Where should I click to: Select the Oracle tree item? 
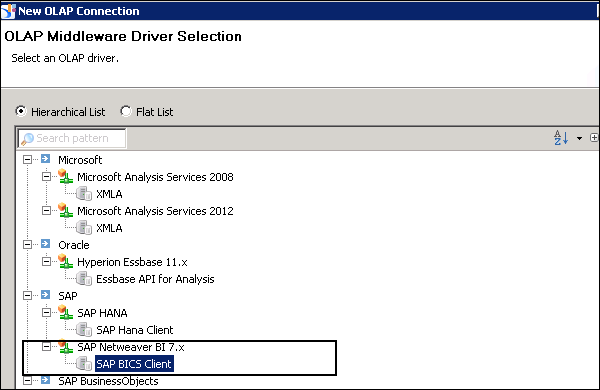point(74,245)
